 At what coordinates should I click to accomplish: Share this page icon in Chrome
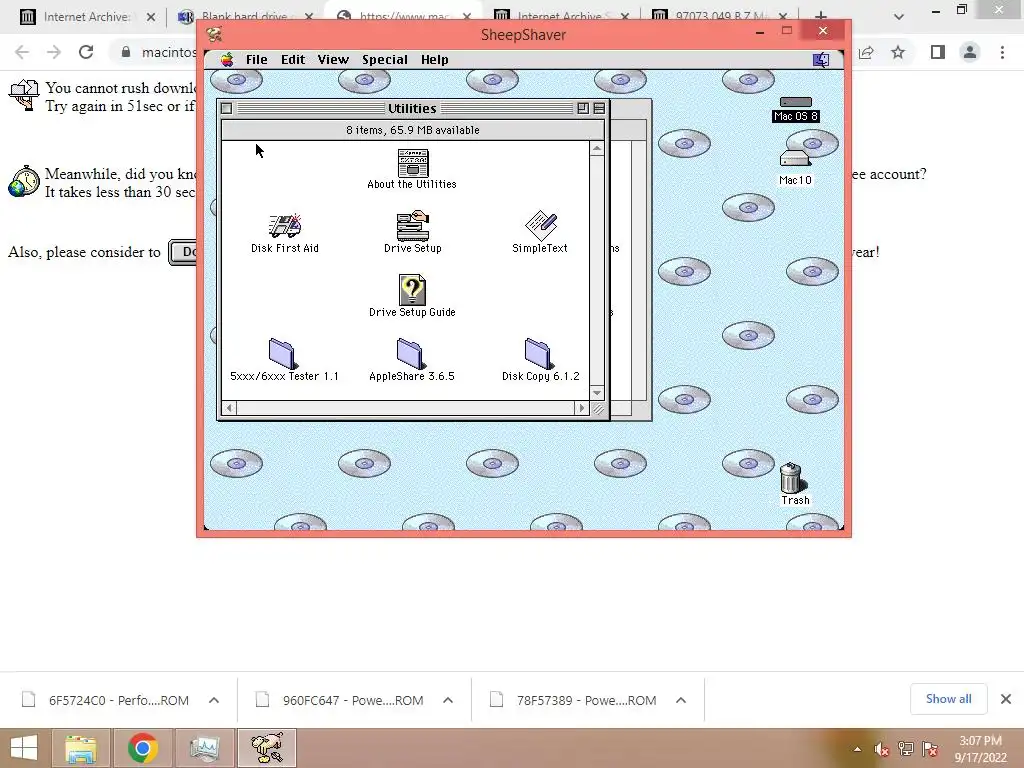tap(866, 52)
